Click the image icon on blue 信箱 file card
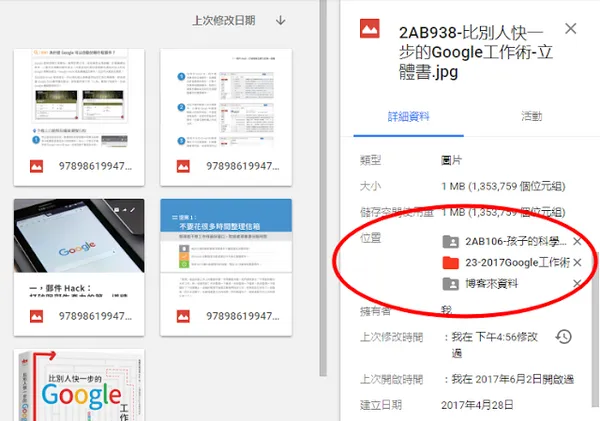Screen dimensions: 600x421 [x=183, y=316]
